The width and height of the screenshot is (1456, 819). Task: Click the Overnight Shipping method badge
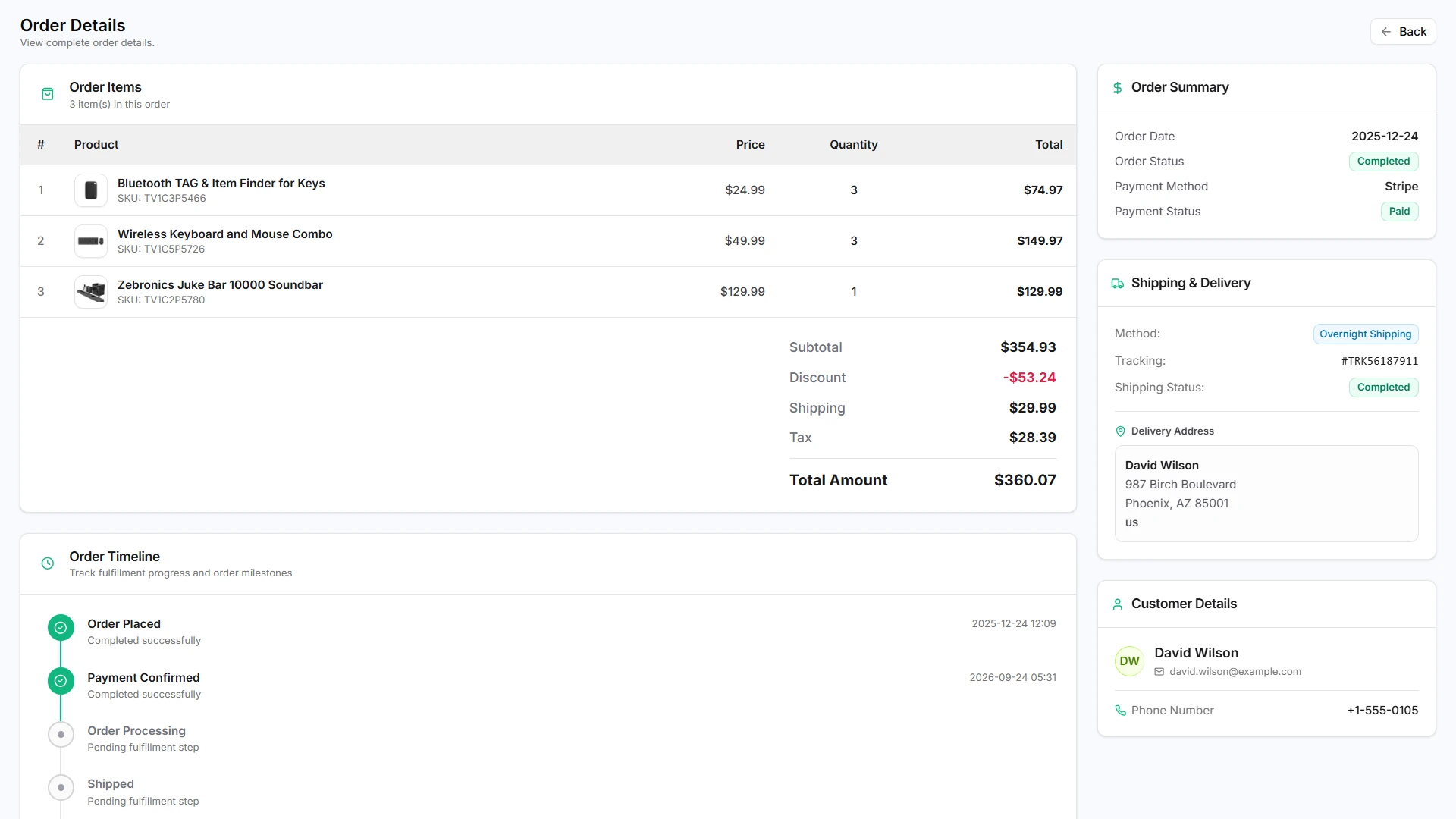point(1365,334)
